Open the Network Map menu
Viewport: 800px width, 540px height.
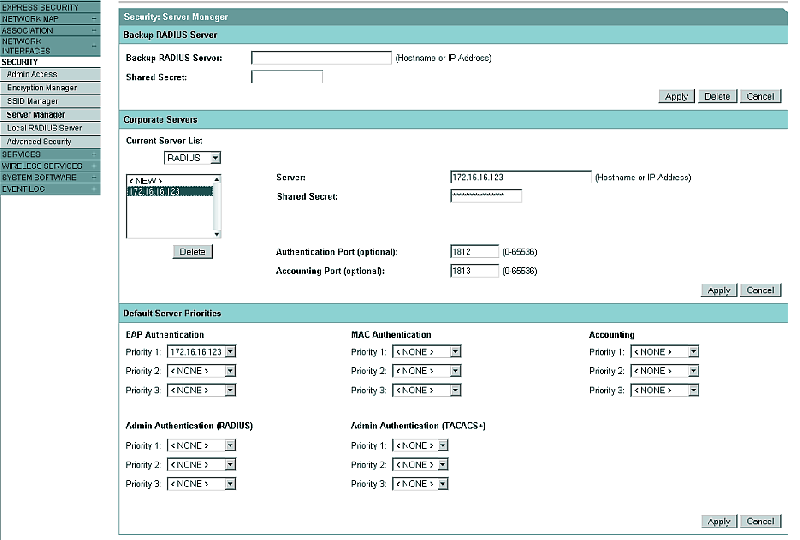(x=50, y=19)
